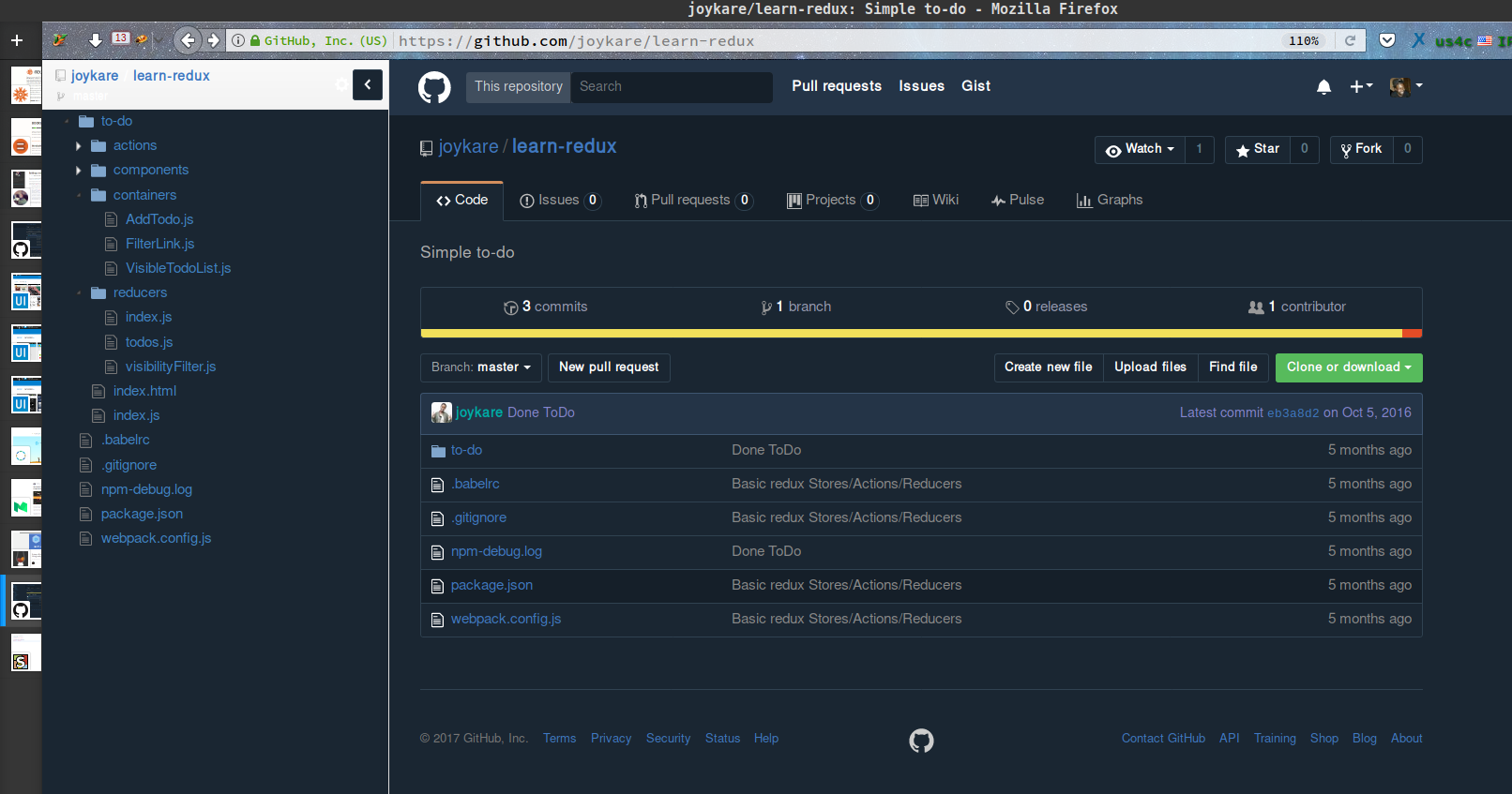Image resolution: width=1512 pixels, height=794 pixels.
Task: Select the Code tab
Action: [x=462, y=201]
